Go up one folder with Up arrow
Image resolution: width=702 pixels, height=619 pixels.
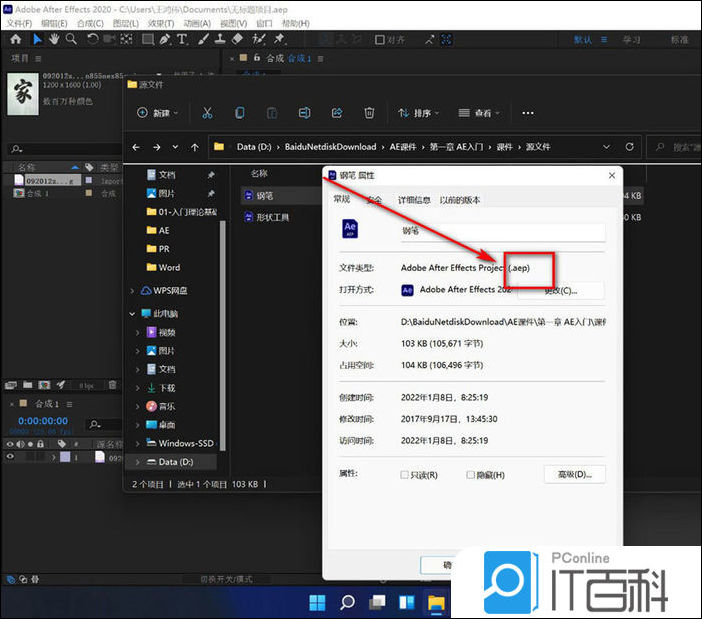[195, 147]
